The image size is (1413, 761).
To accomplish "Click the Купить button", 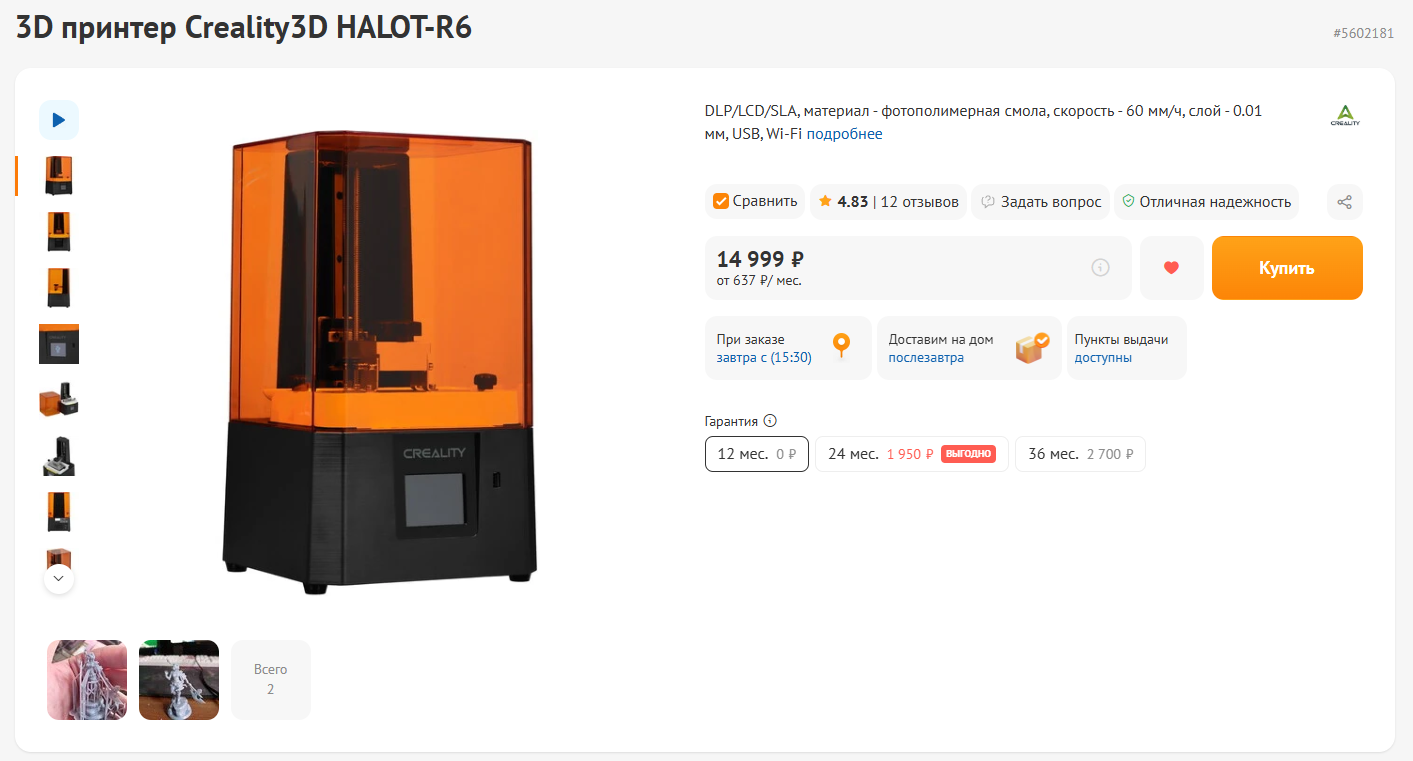I will click(1287, 268).
